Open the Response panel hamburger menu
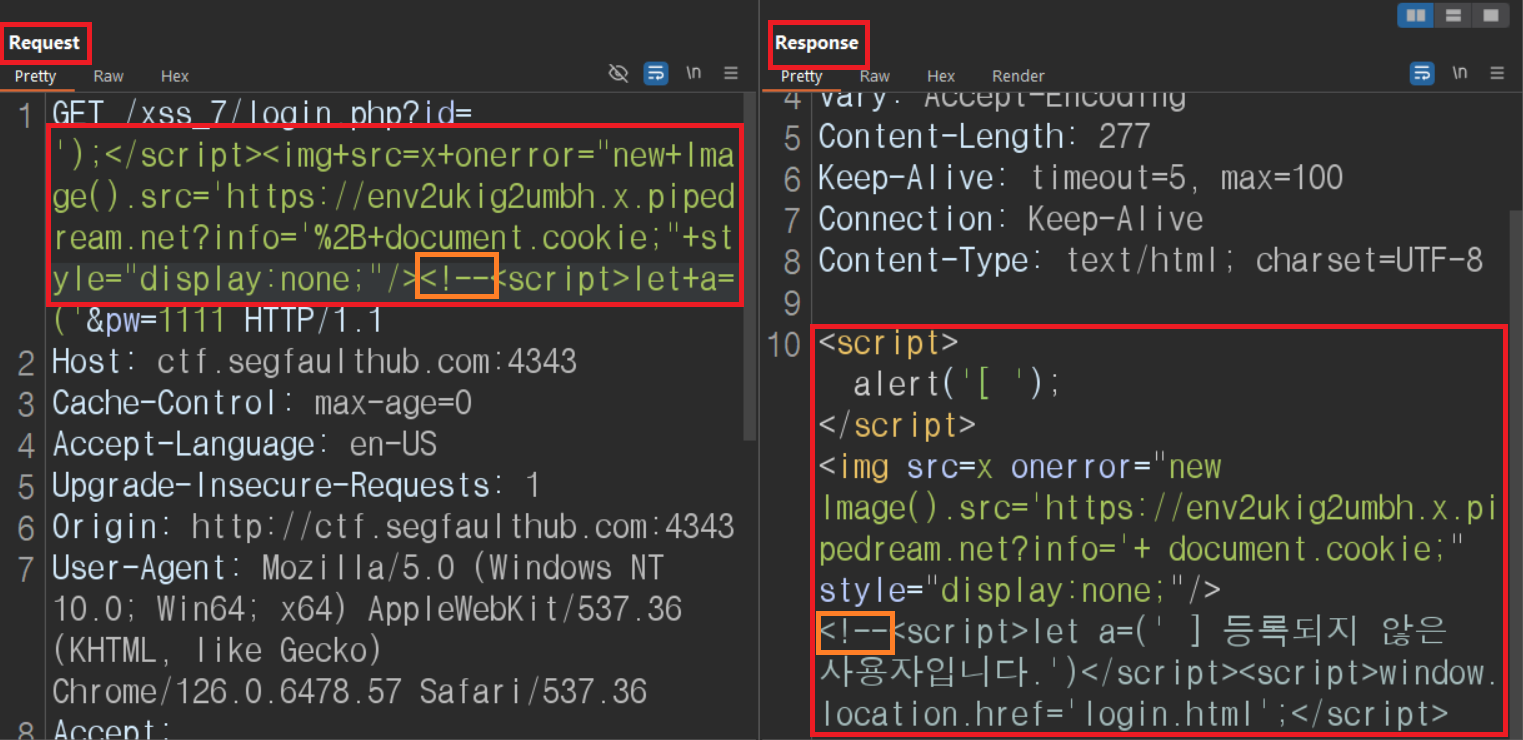Image resolution: width=1523 pixels, height=740 pixels. pyautogui.click(x=1497, y=73)
